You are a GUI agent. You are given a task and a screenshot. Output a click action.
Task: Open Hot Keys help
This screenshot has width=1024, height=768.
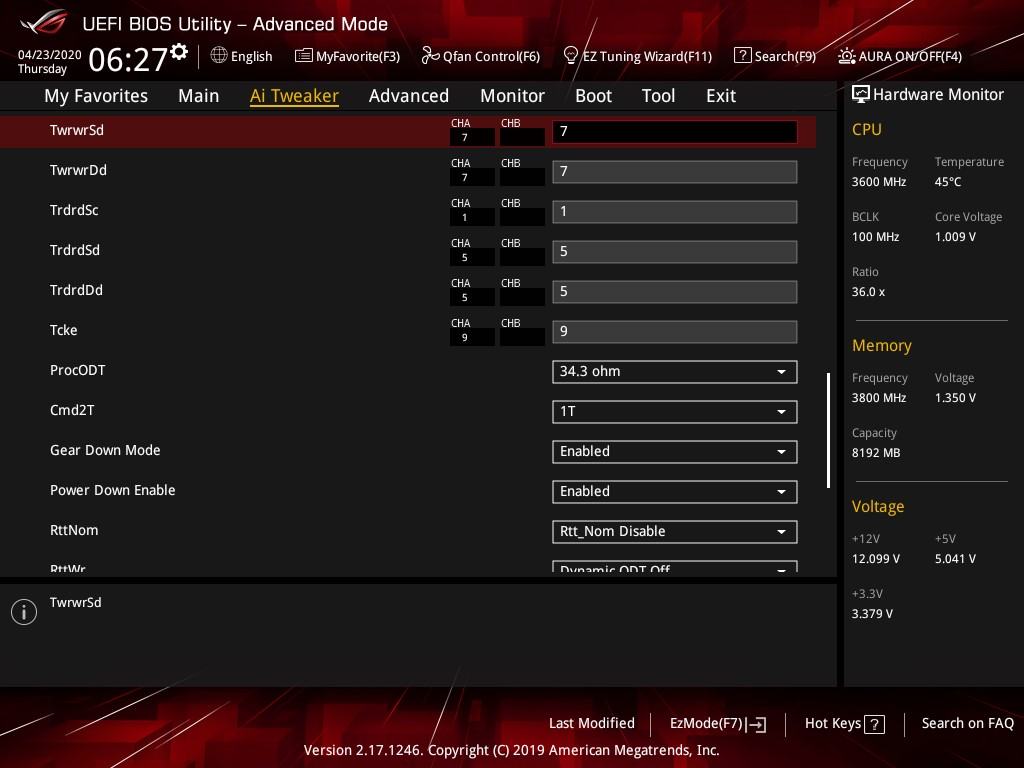coord(845,724)
